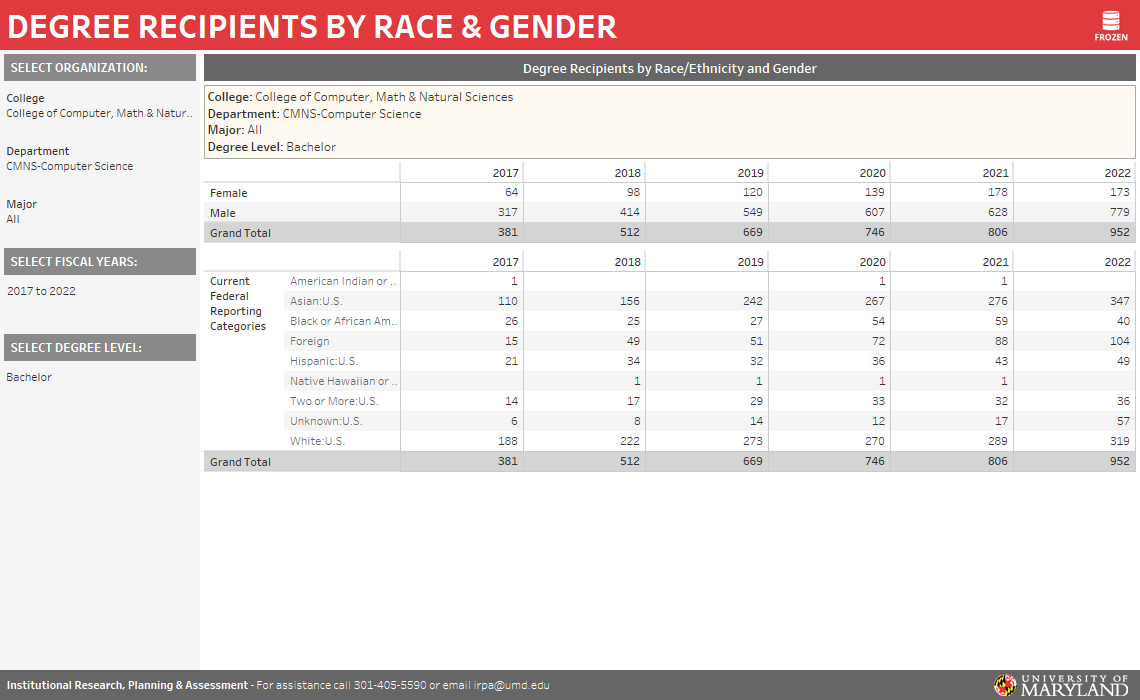The image size is (1140, 700).
Task: Click the Institutional Research, Planning & Assessment text
Action: [x=127, y=685]
